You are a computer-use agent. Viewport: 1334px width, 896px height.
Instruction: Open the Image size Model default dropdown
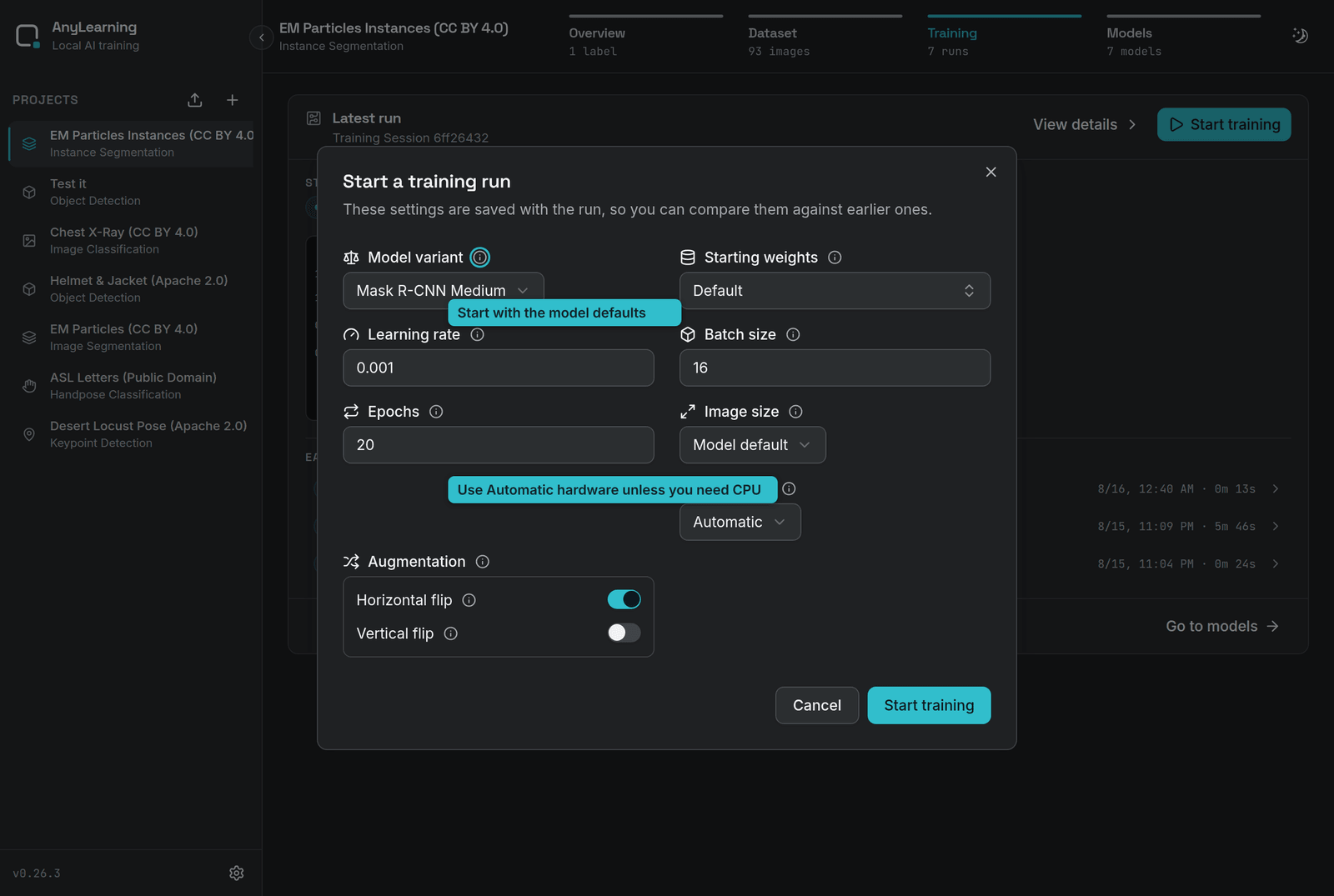pyautogui.click(x=752, y=445)
